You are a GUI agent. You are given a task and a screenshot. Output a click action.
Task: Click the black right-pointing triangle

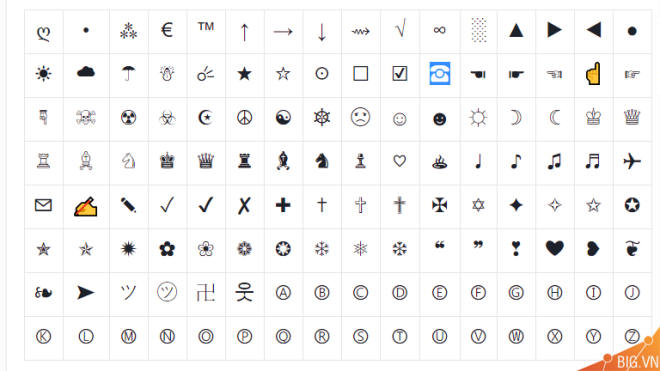pos(554,30)
